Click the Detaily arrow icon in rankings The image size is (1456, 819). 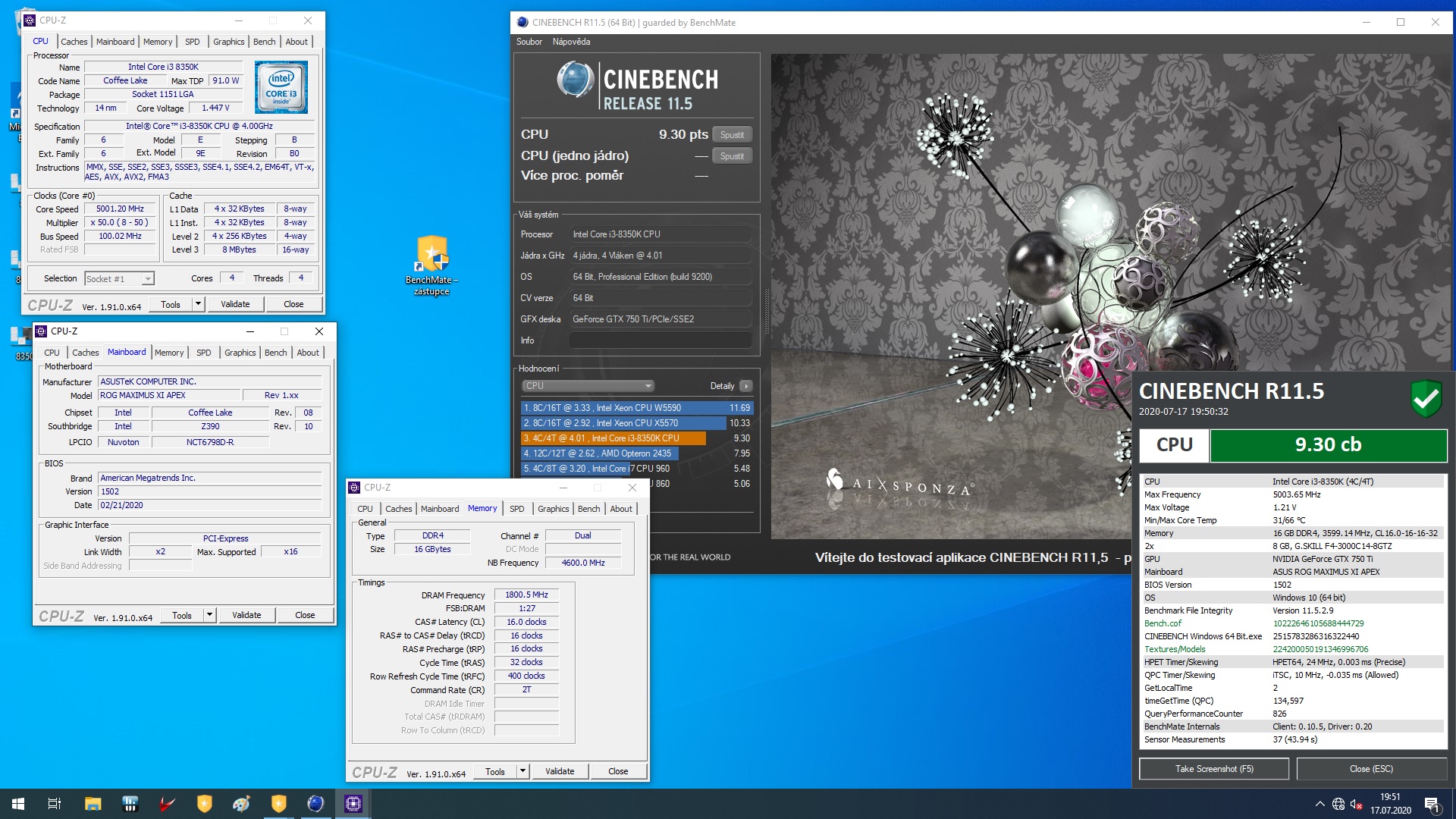(746, 386)
